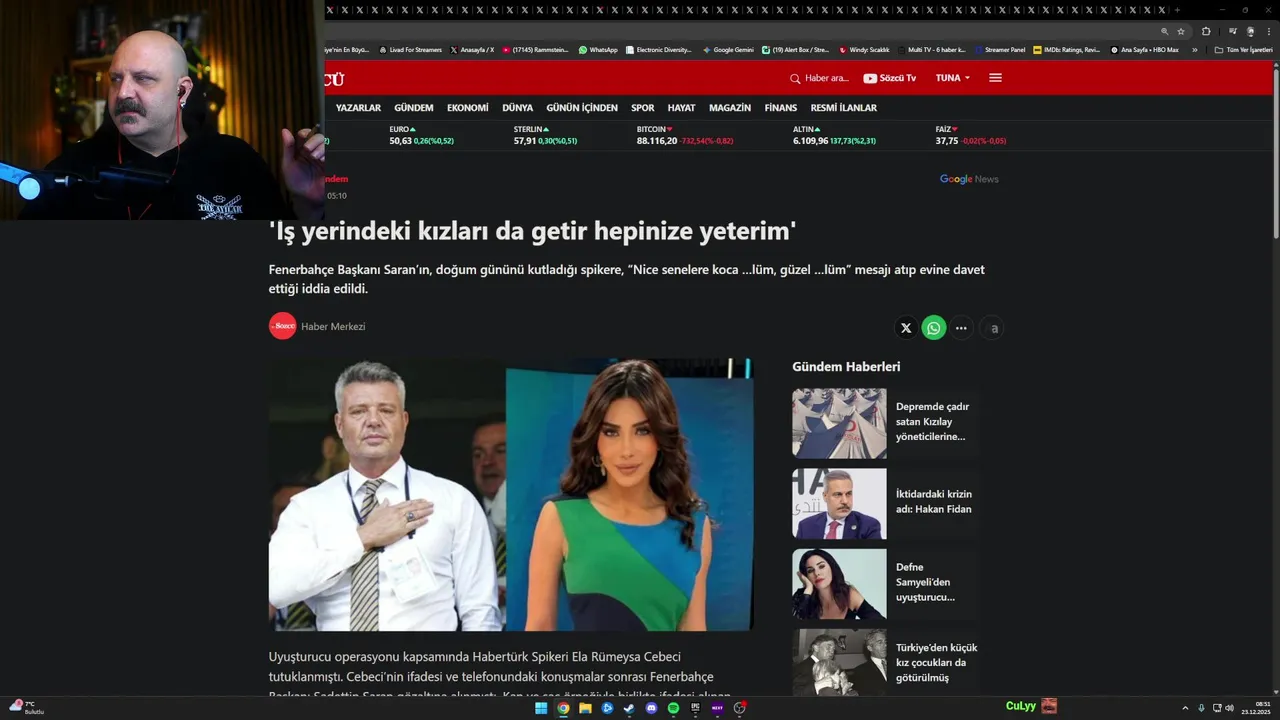Open GÜNÜN İÇİNDEN section

pyautogui.click(x=582, y=108)
